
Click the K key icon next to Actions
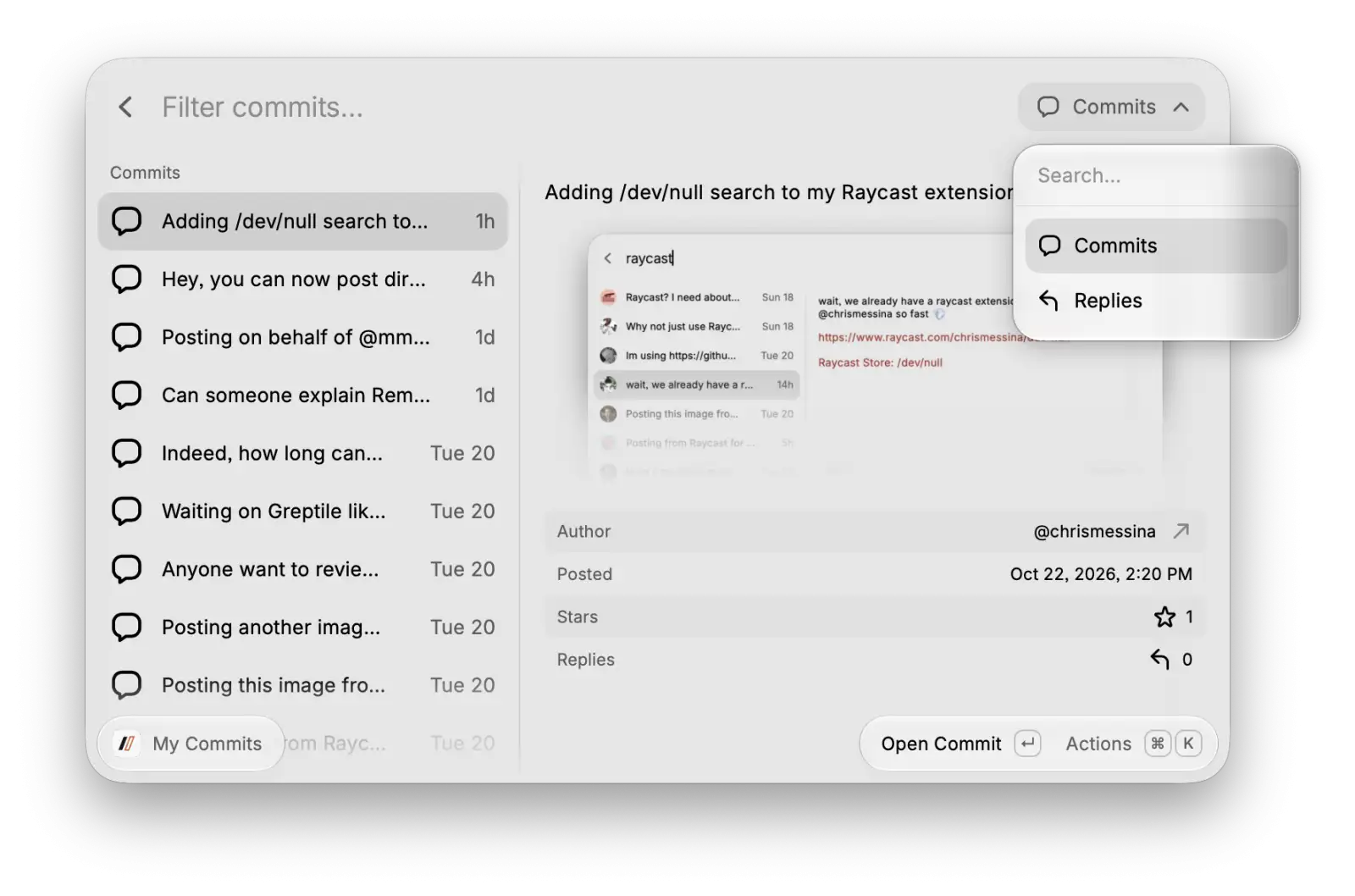(x=1188, y=744)
